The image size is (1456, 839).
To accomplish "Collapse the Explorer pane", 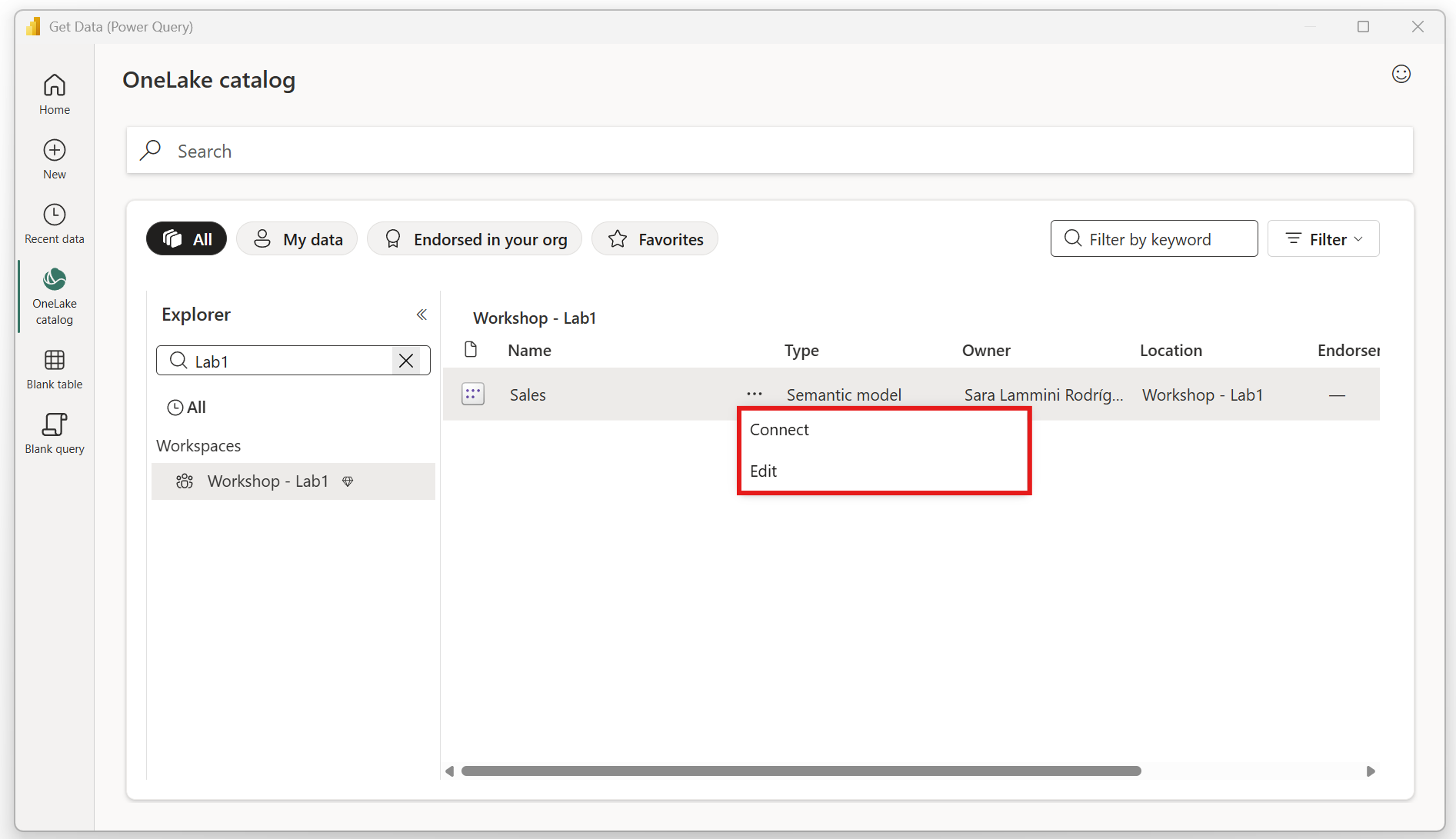I will (421, 315).
